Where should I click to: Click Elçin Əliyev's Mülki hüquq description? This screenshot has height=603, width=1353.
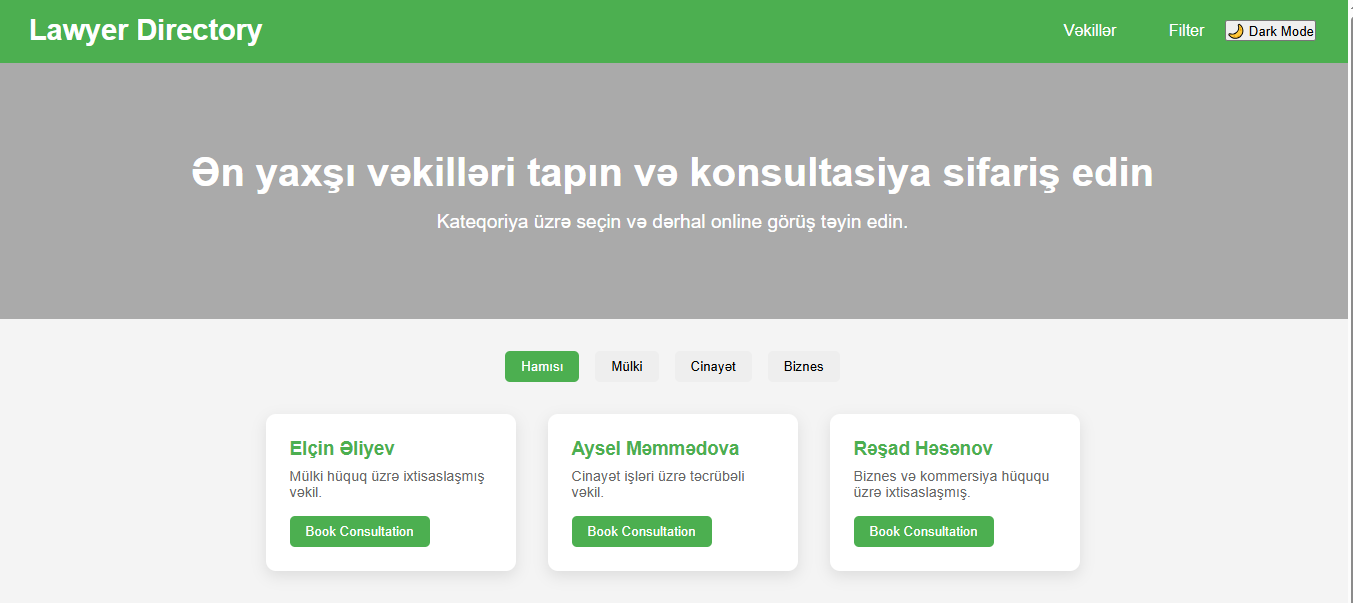pyautogui.click(x=386, y=485)
